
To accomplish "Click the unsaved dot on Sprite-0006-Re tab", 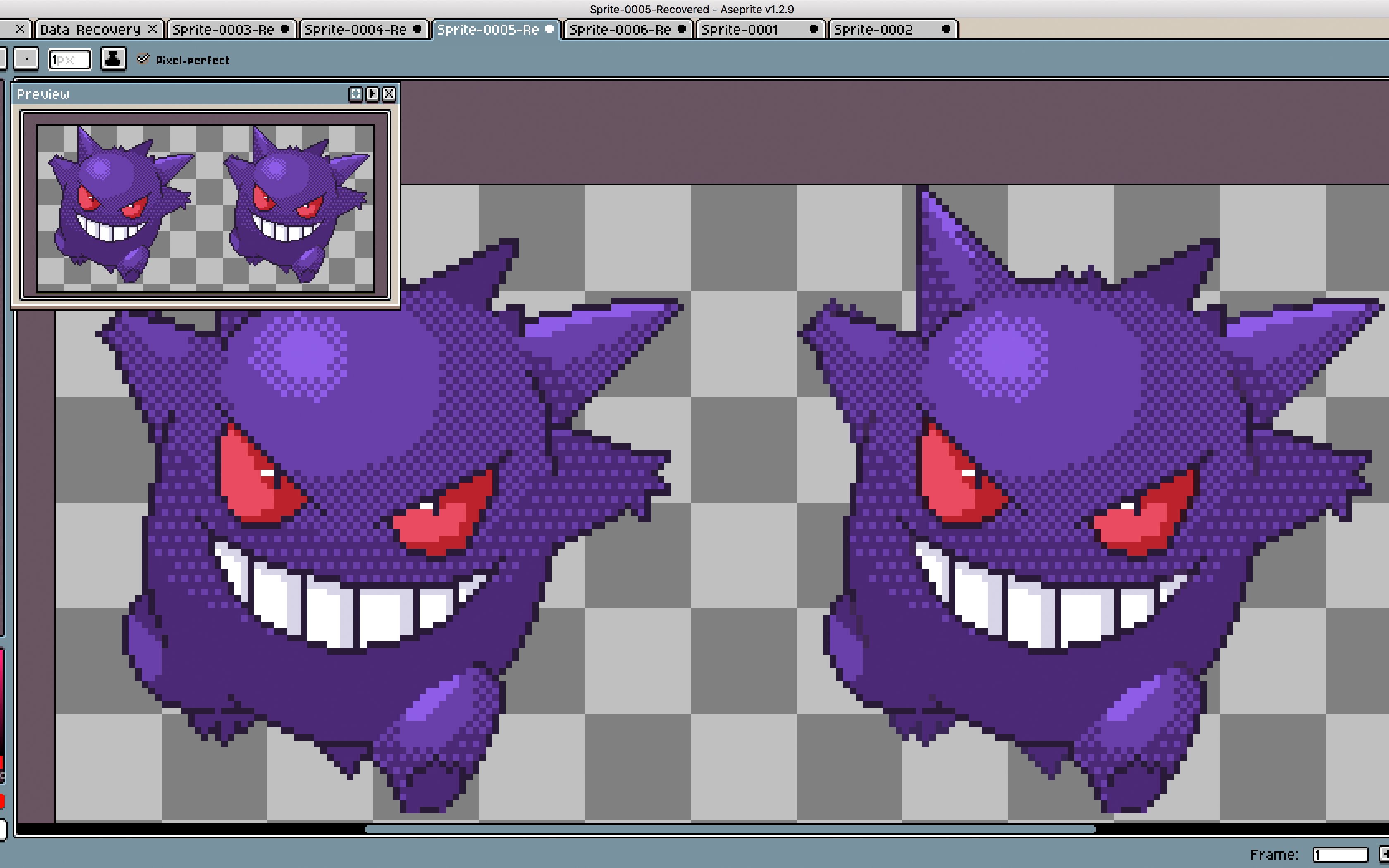I will pyautogui.click(x=682, y=29).
